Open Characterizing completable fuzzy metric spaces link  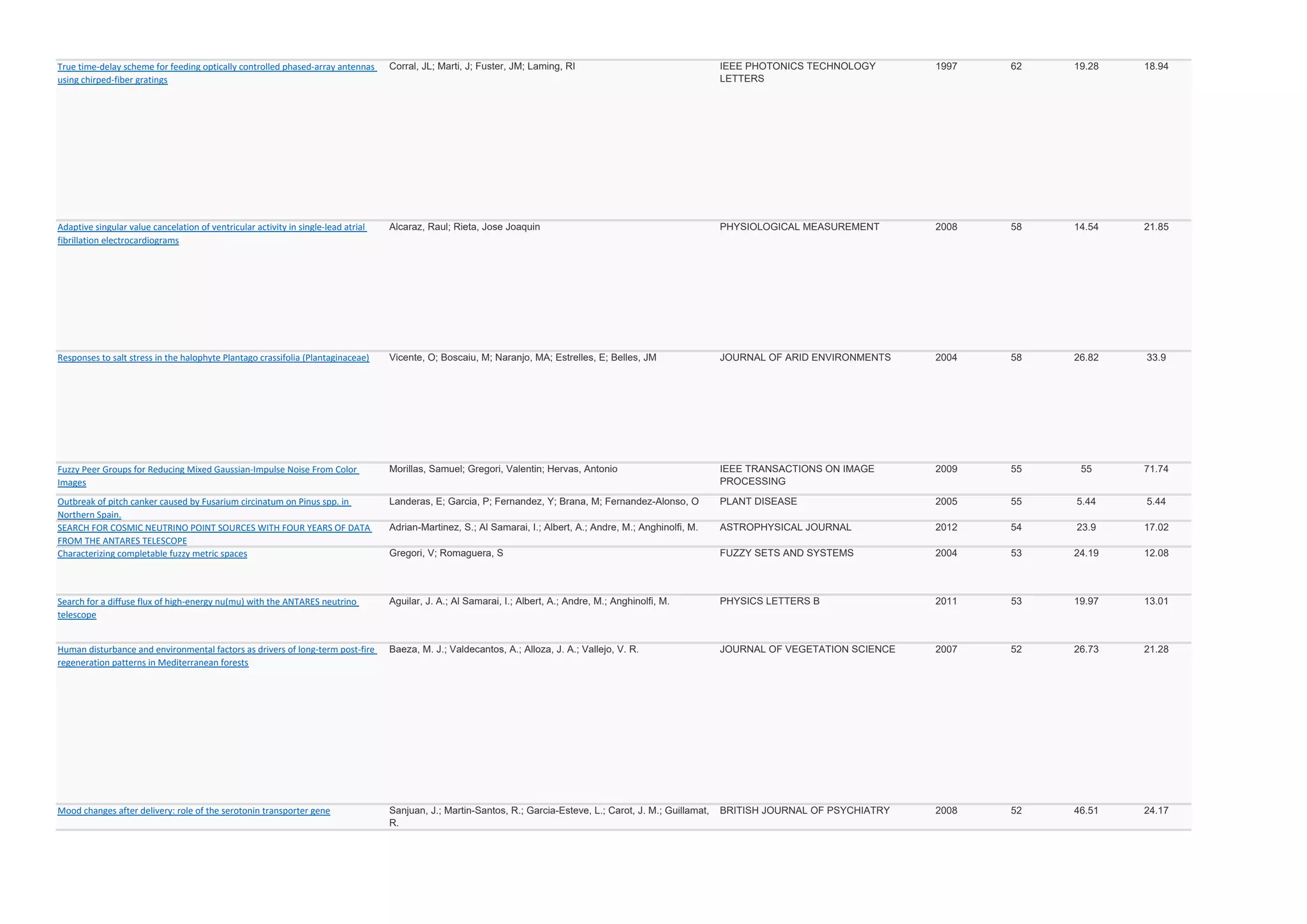[152, 553]
